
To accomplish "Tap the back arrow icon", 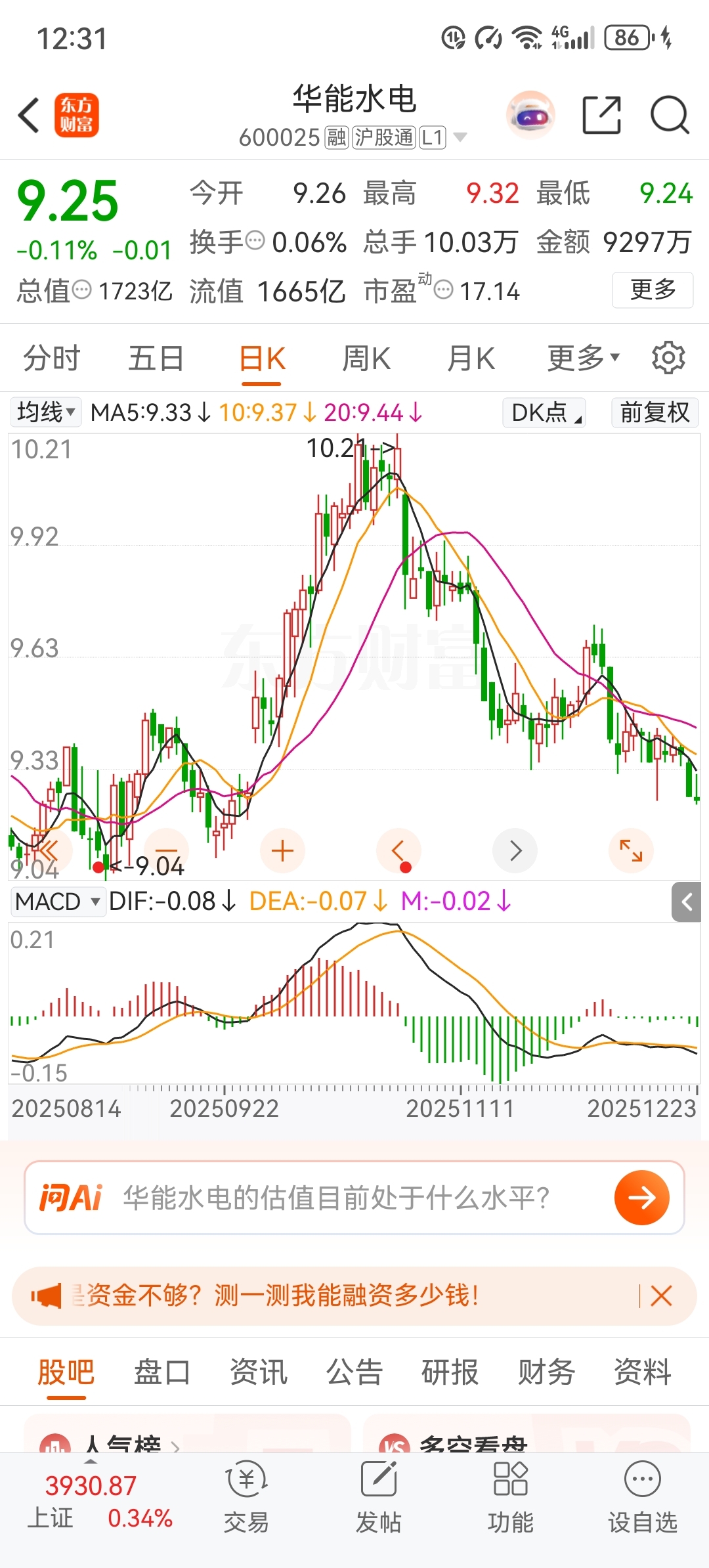I will pyautogui.click(x=29, y=116).
